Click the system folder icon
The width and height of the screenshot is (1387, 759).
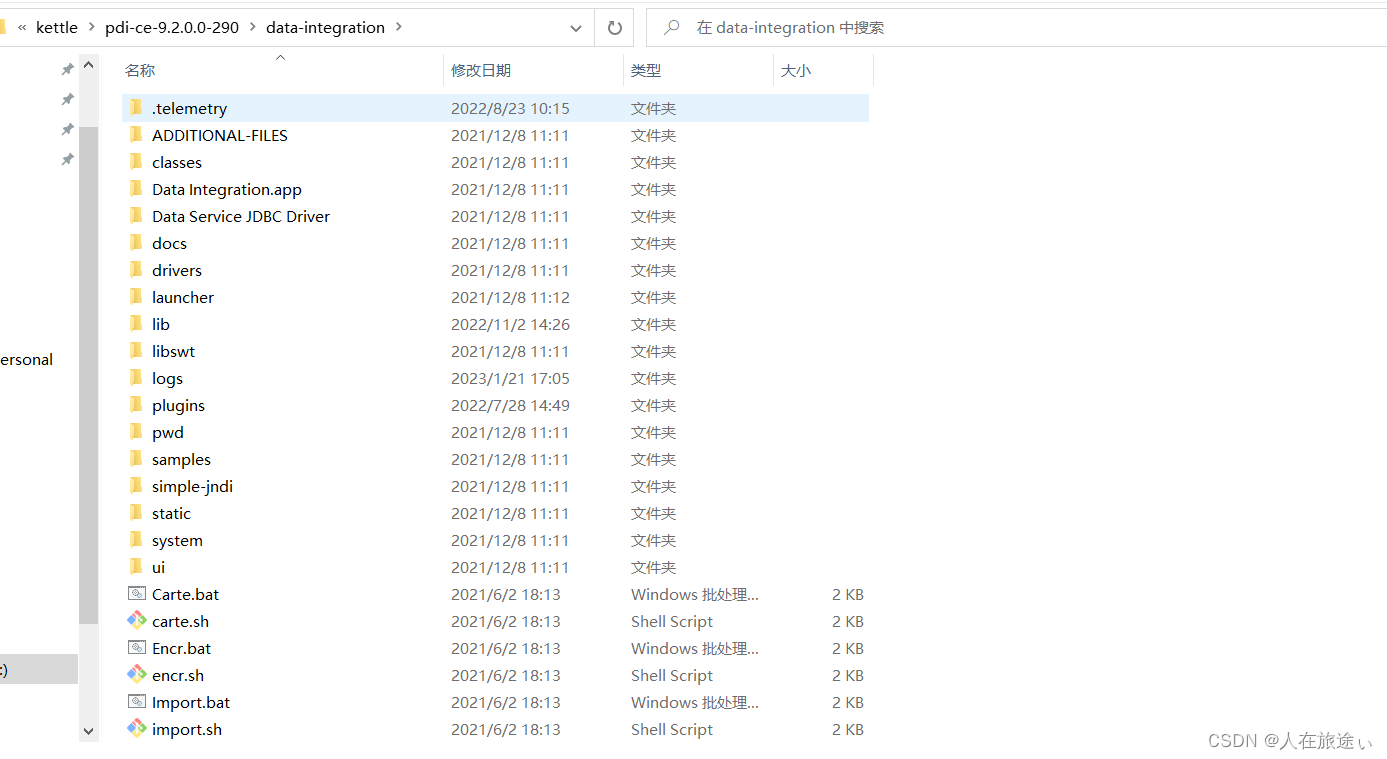click(x=136, y=540)
